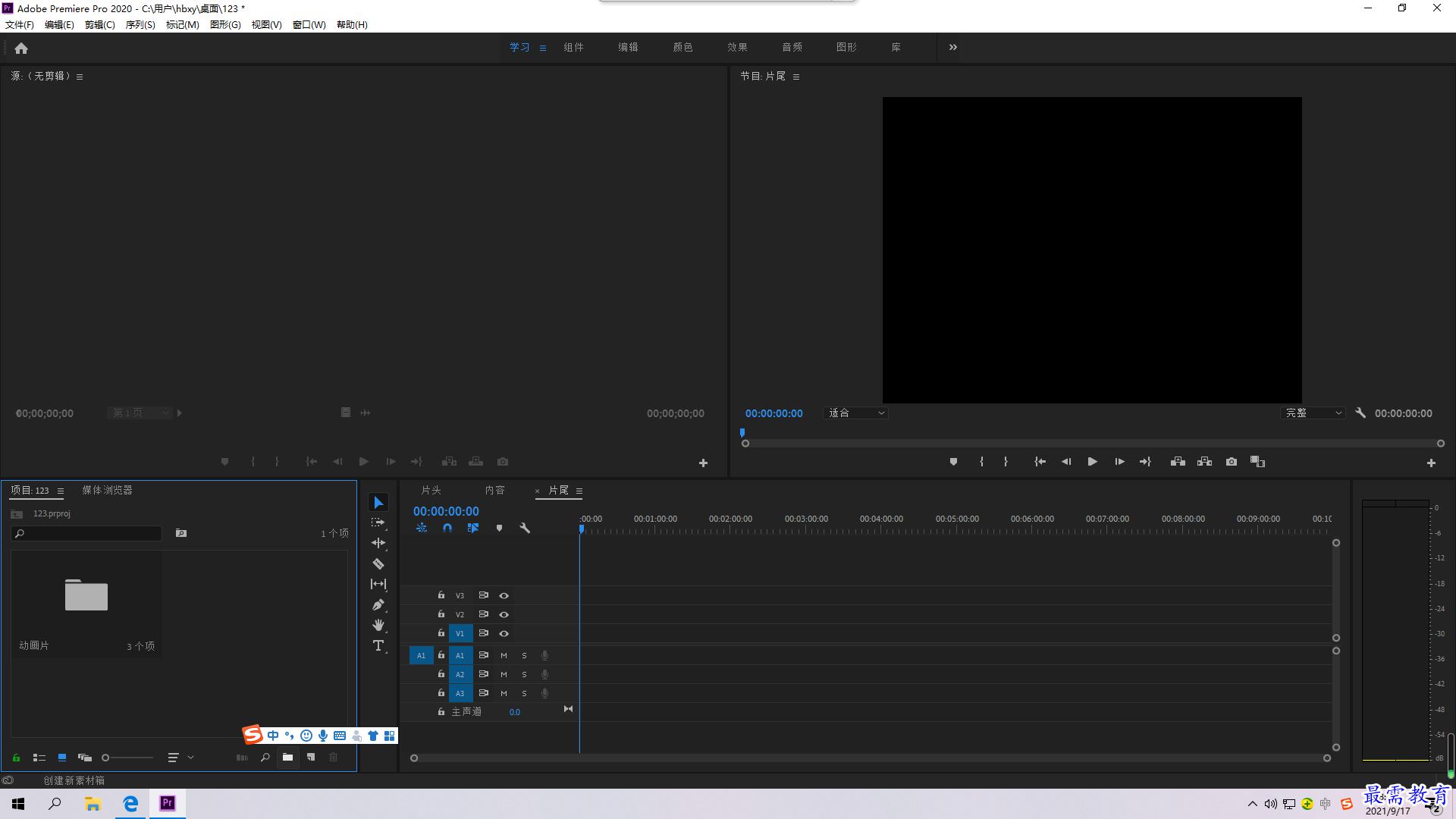Switch Project panel to list view
Screen dimensions: 1456x819
39,758
